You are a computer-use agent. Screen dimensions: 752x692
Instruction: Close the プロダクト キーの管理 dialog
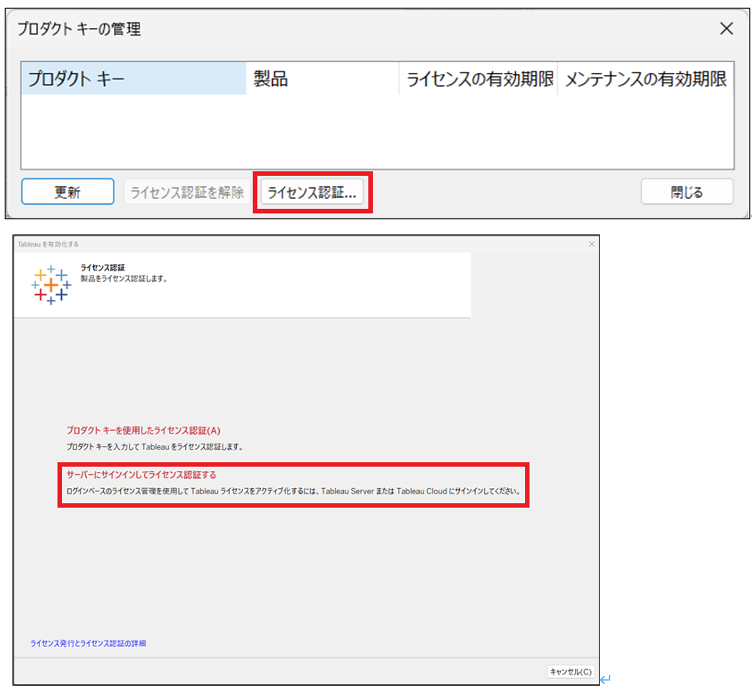pos(727,28)
